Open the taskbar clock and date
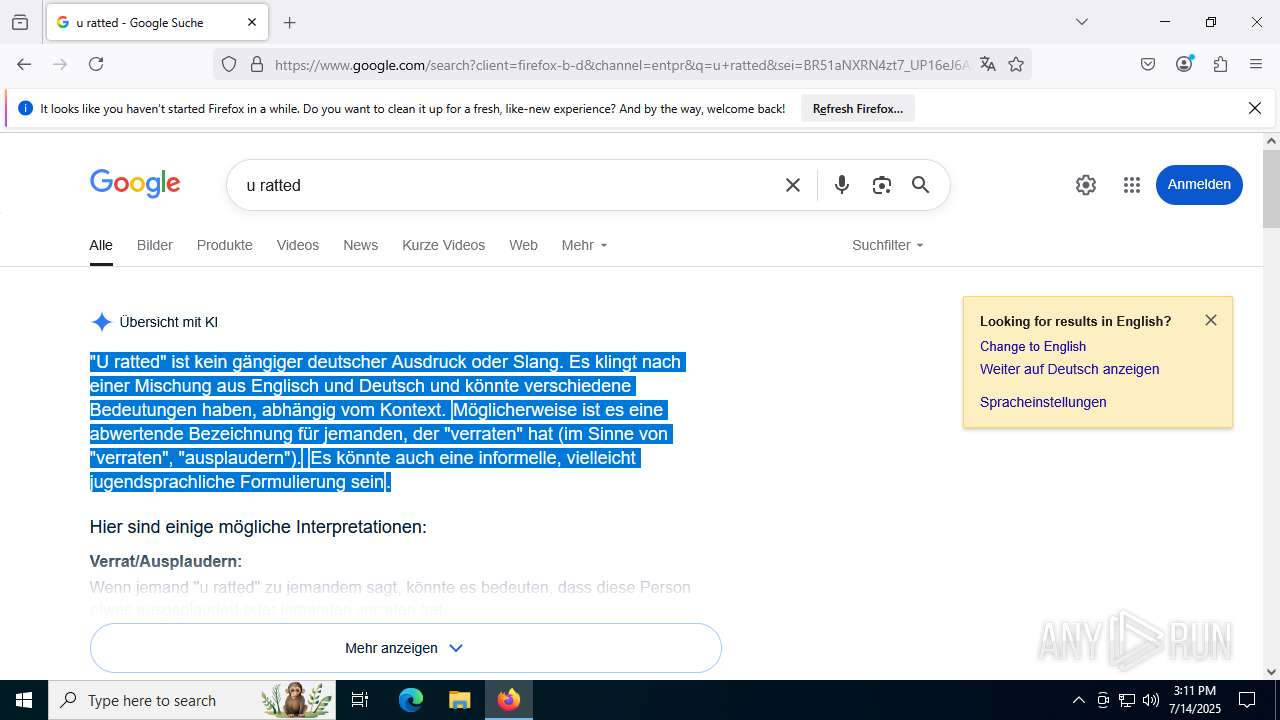The height and width of the screenshot is (720, 1280). (1195, 700)
